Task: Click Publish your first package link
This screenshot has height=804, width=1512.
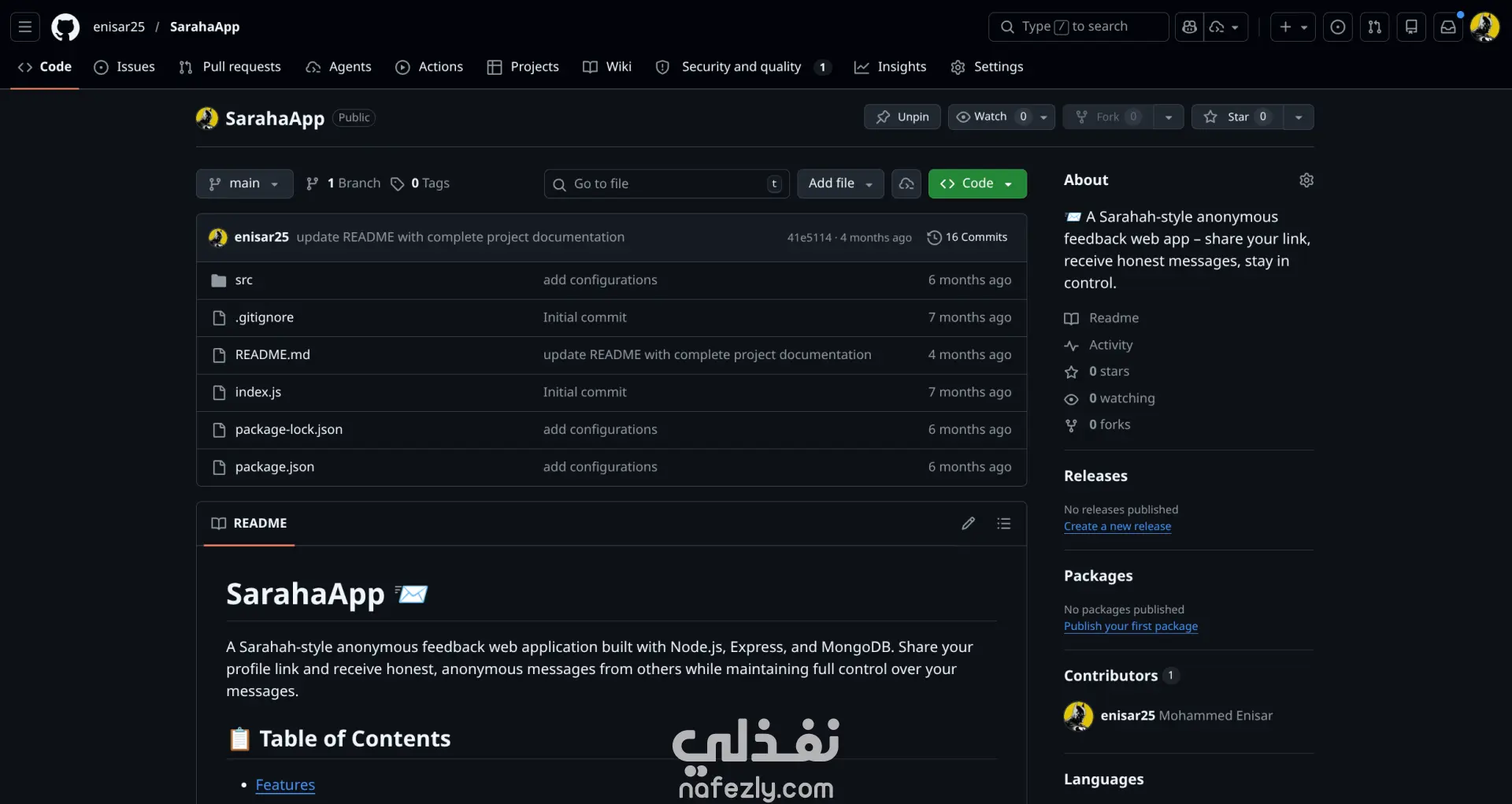Action: point(1131,627)
